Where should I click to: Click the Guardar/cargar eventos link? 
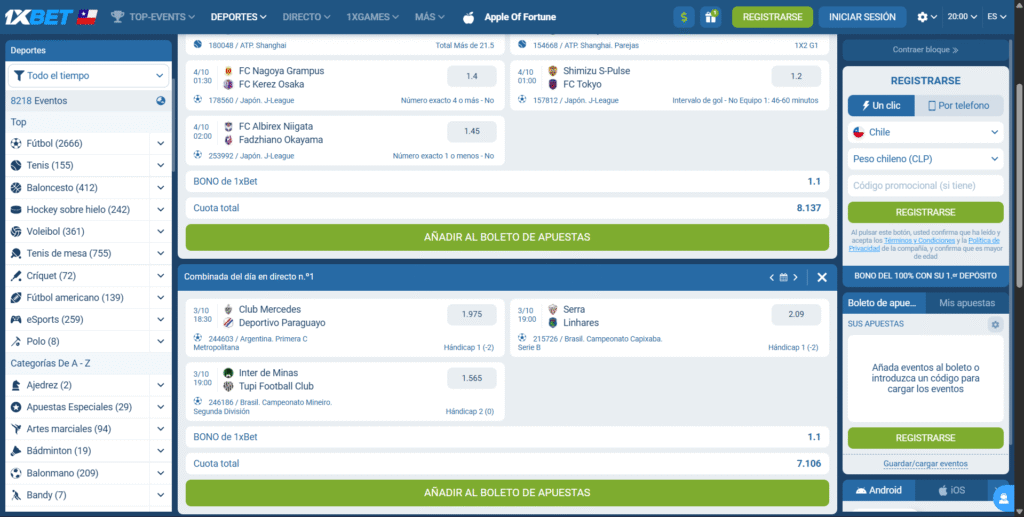pos(925,463)
